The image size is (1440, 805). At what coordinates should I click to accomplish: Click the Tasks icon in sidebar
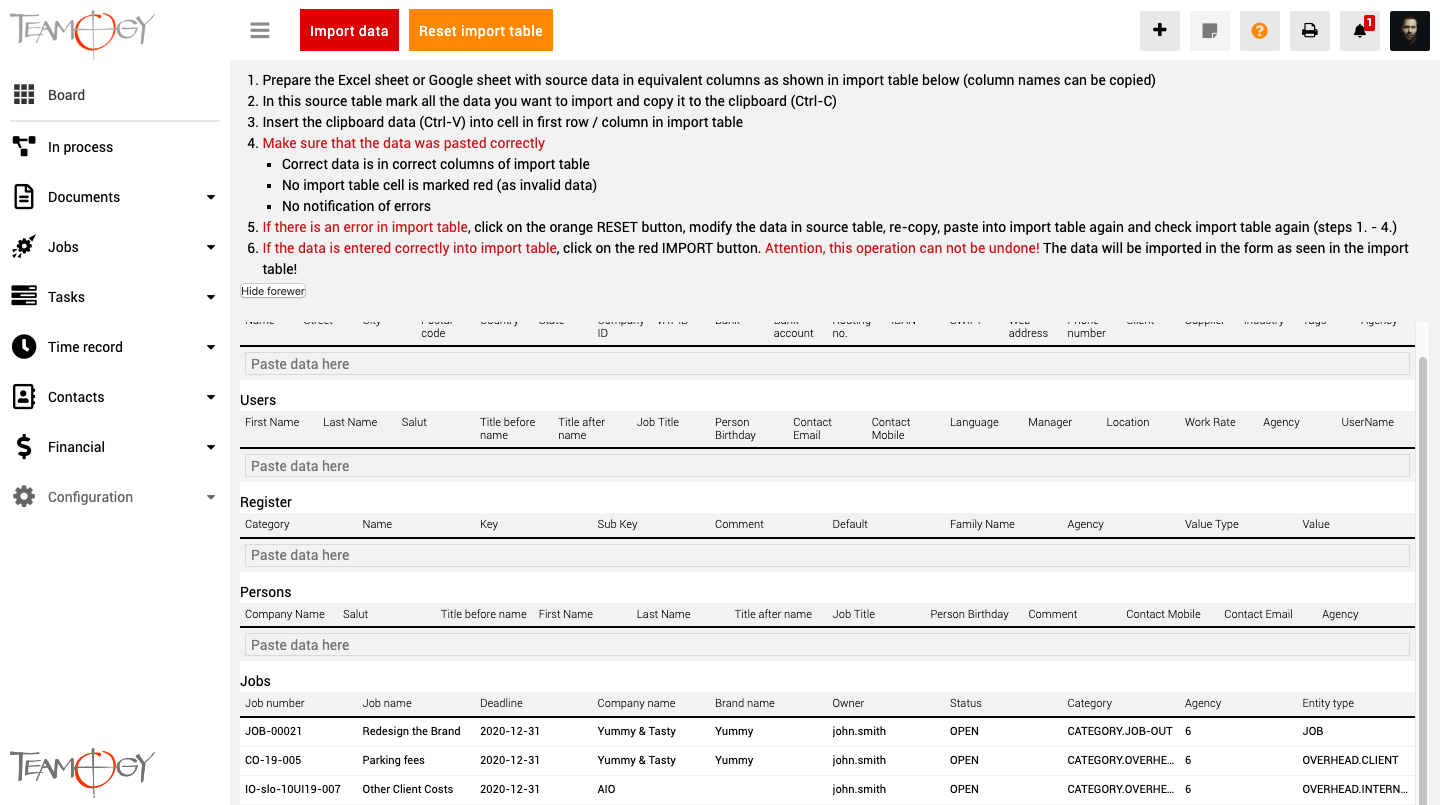pyautogui.click(x=24, y=297)
